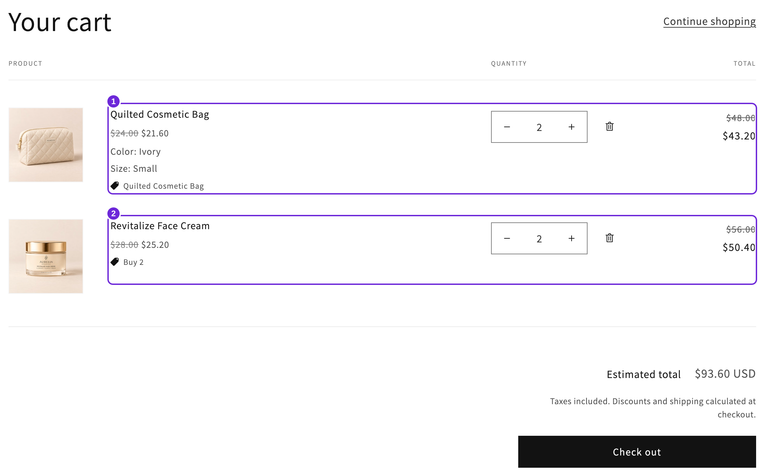Viewport: 768px width, 476px height.
Task: Select the 'Color: Ivory' text
Action: coord(135,151)
